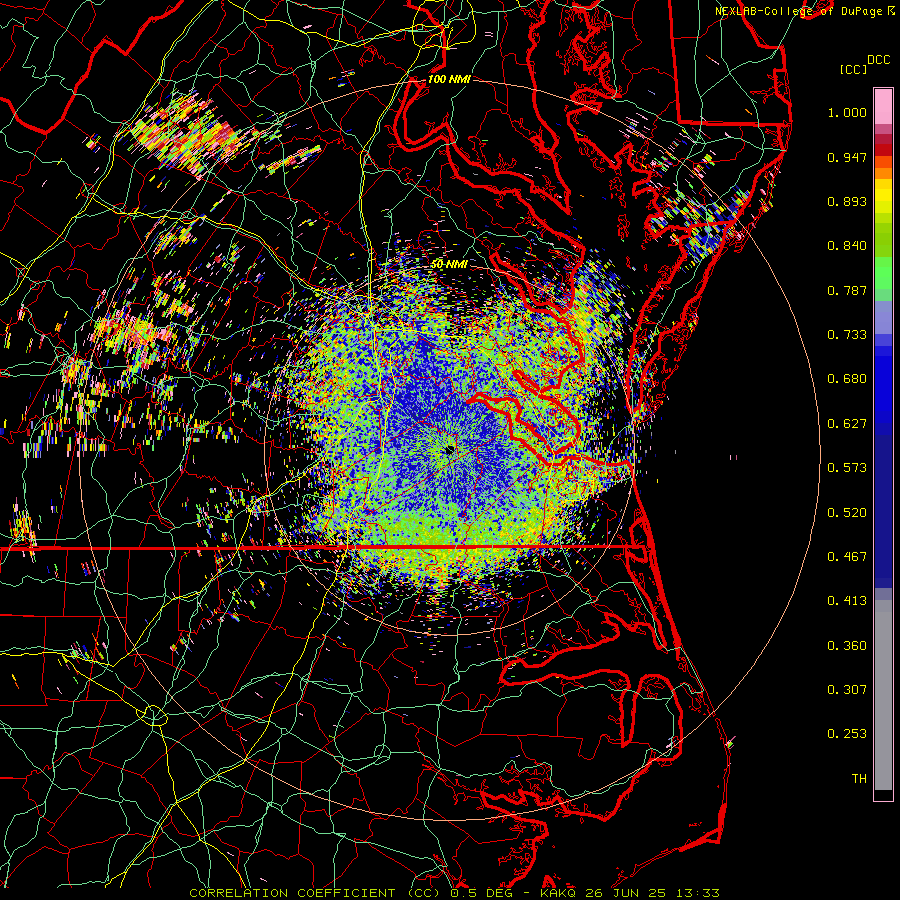Click the 0.360 scale value
Image resolution: width=900 pixels, height=900 pixels.
[x=847, y=646]
